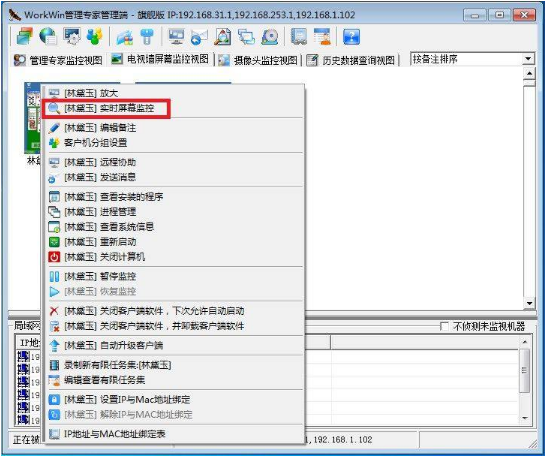Click the CD disc toolbar icon
This screenshot has width=547, height=457.
click(x=270, y=37)
